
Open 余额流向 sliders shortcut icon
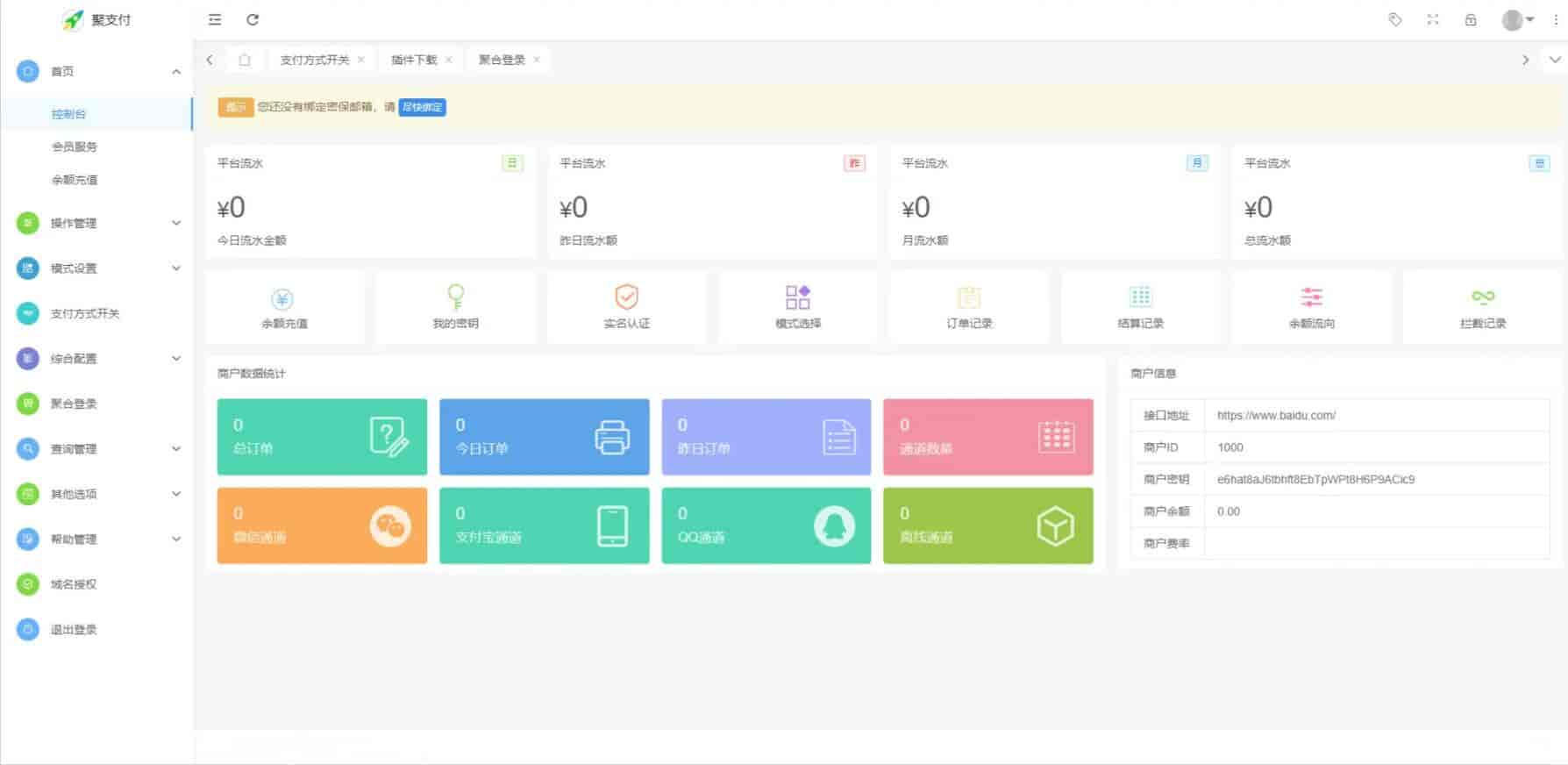(x=1311, y=297)
